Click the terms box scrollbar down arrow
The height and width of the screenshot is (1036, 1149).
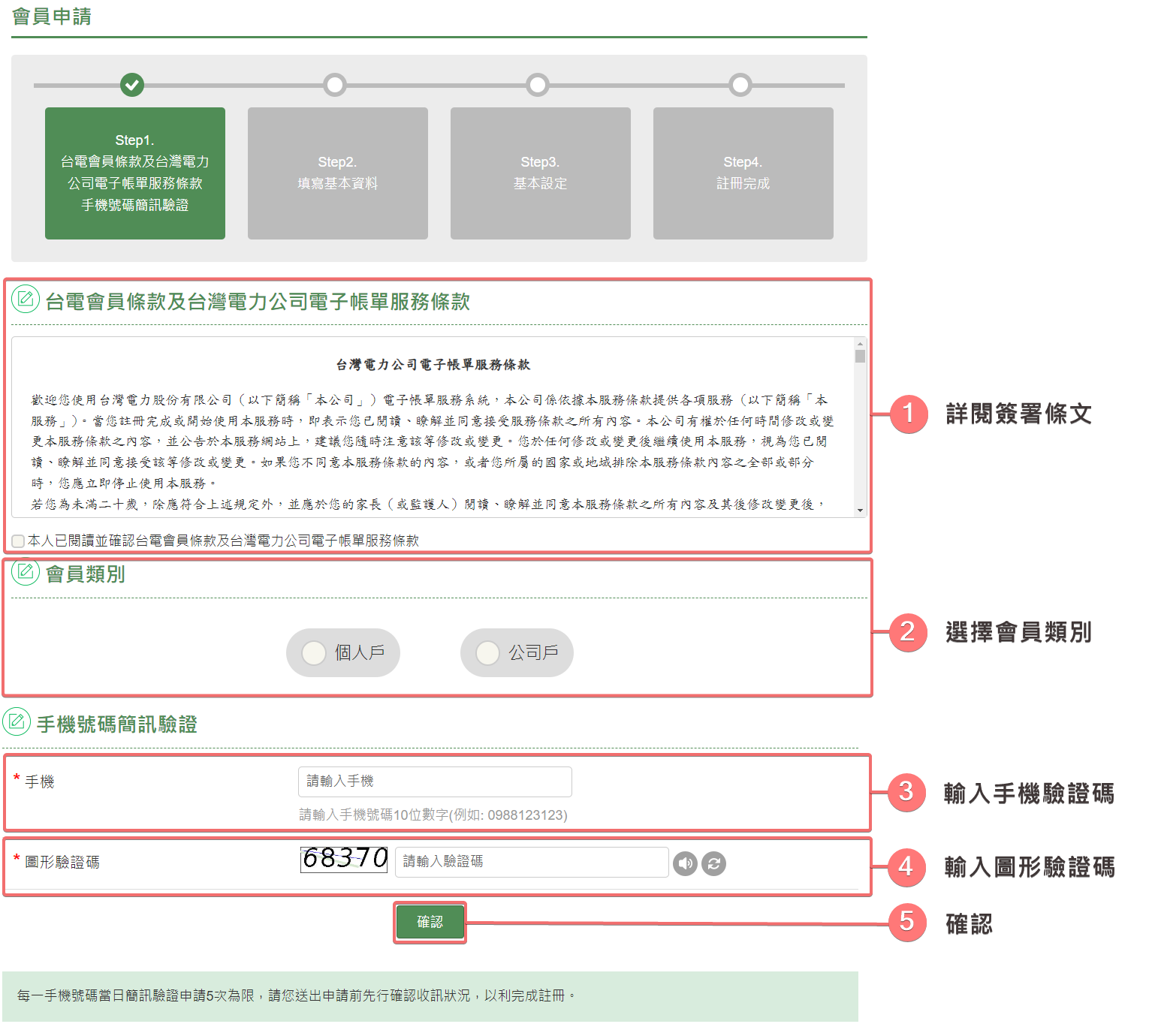860,510
